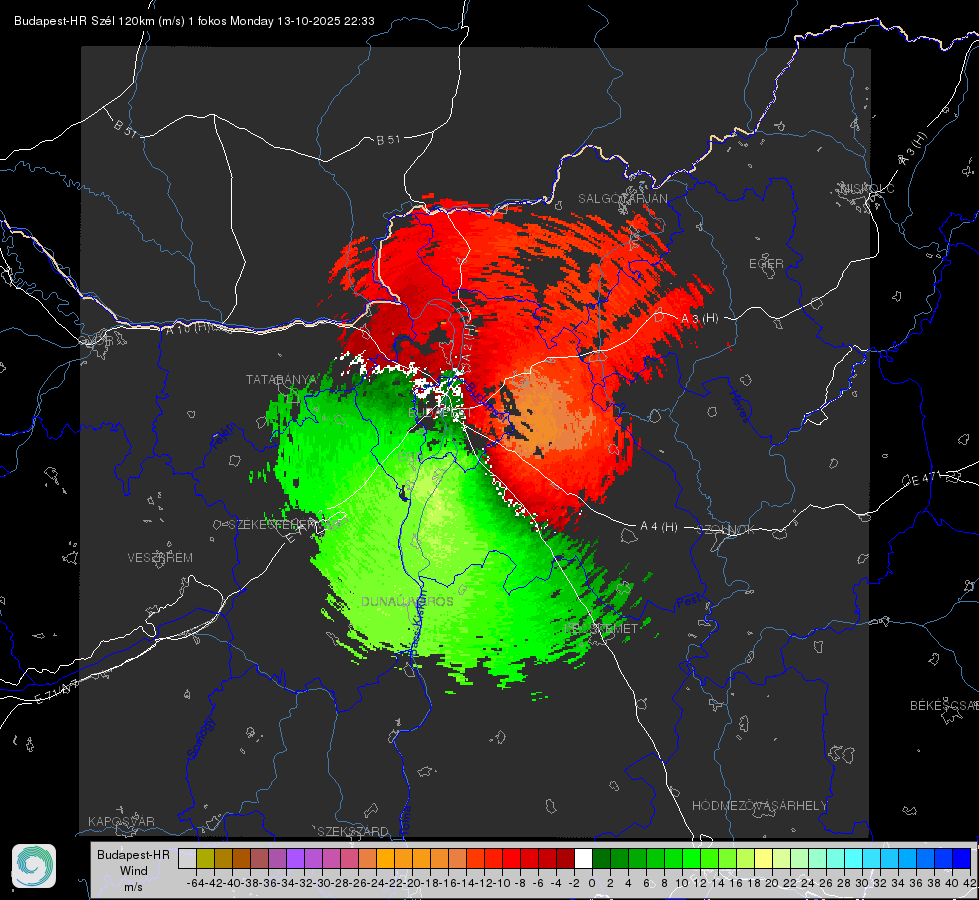The height and width of the screenshot is (900, 979).
Task: Click the MISKOLC city label
Action: pos(867,188)
